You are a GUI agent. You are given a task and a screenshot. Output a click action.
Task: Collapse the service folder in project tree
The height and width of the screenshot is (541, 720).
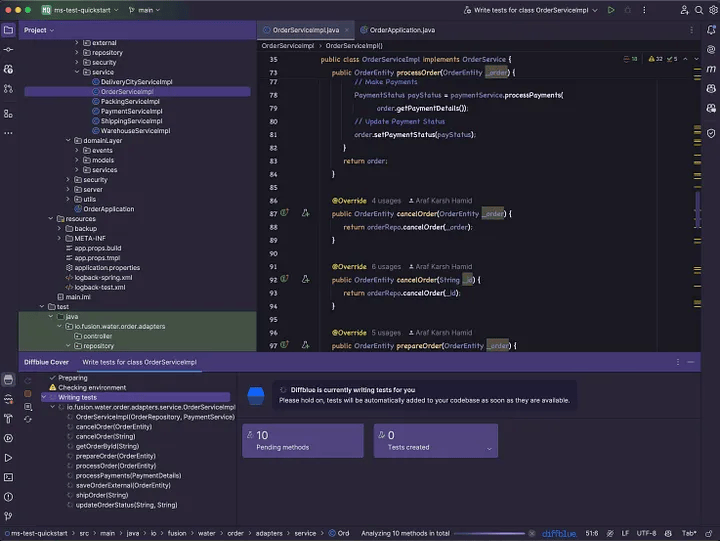(x=77, y=72)
